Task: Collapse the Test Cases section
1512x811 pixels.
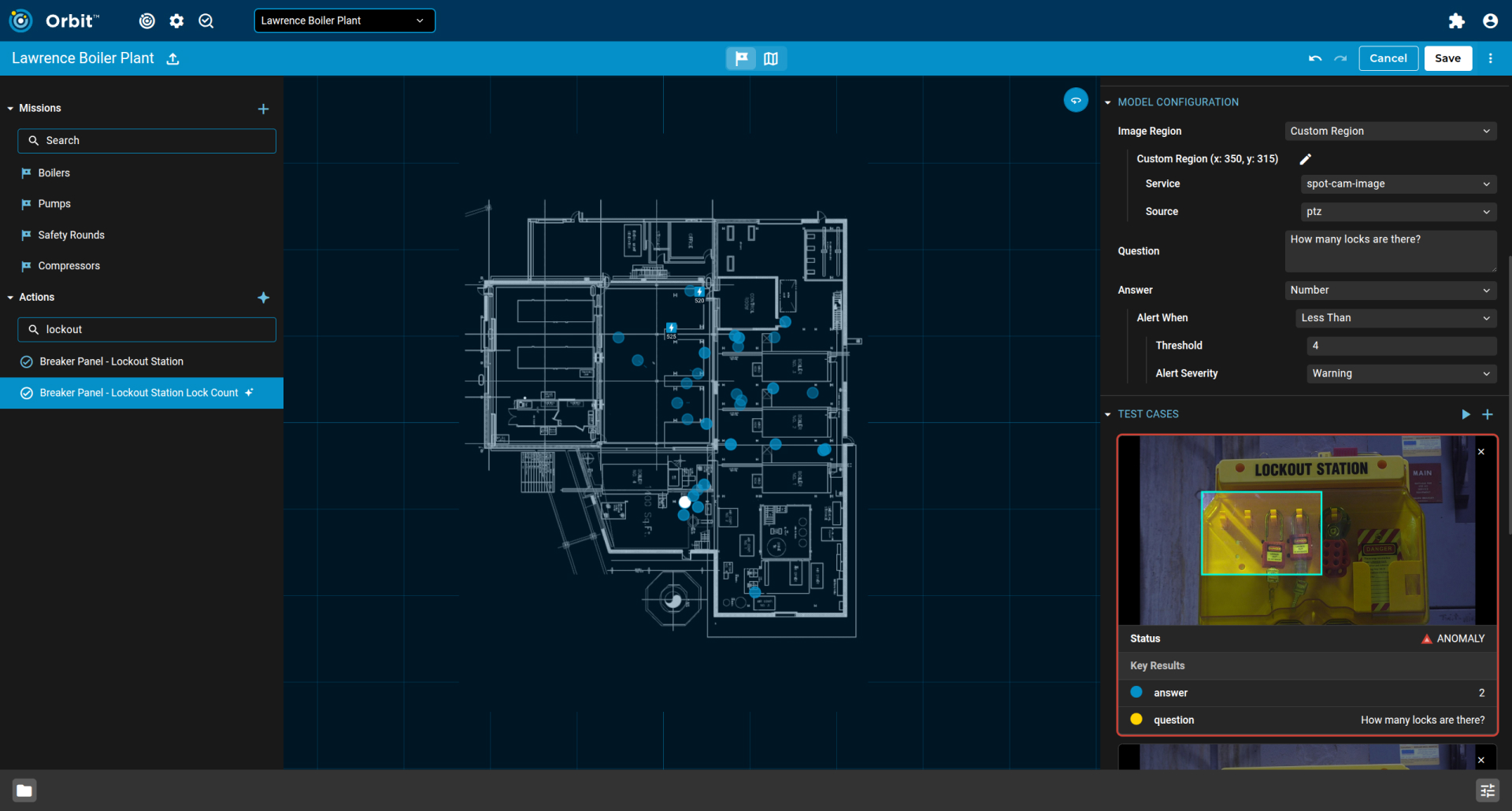Action: coord(1108,414)
